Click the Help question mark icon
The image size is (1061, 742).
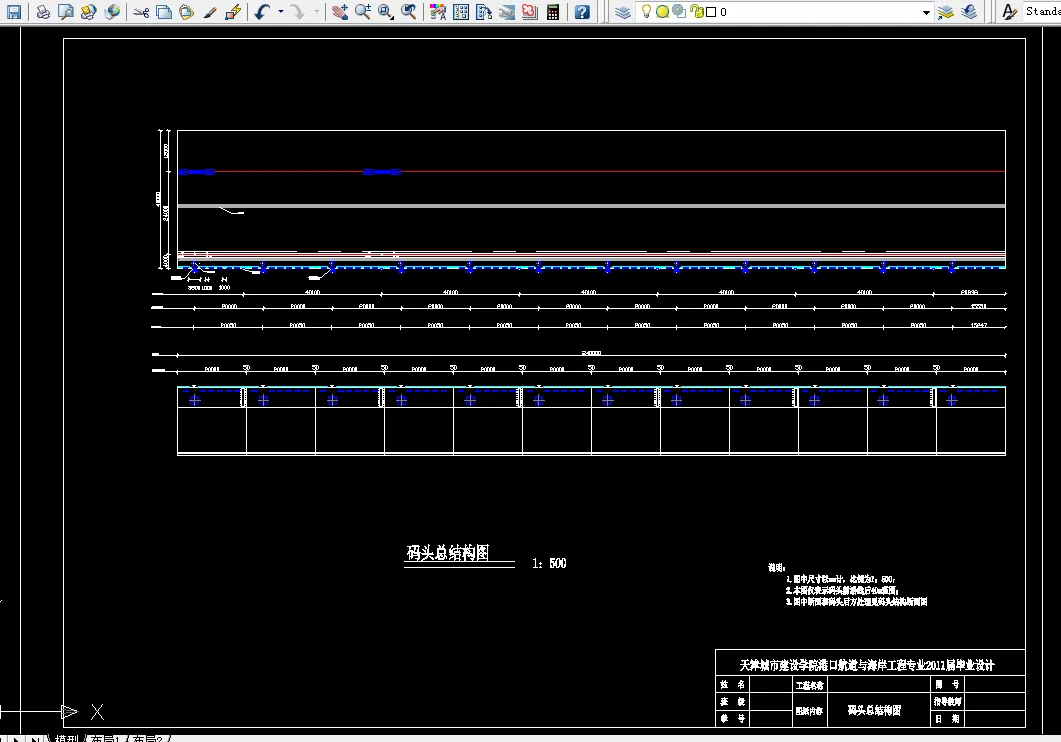tap(582, 11)
